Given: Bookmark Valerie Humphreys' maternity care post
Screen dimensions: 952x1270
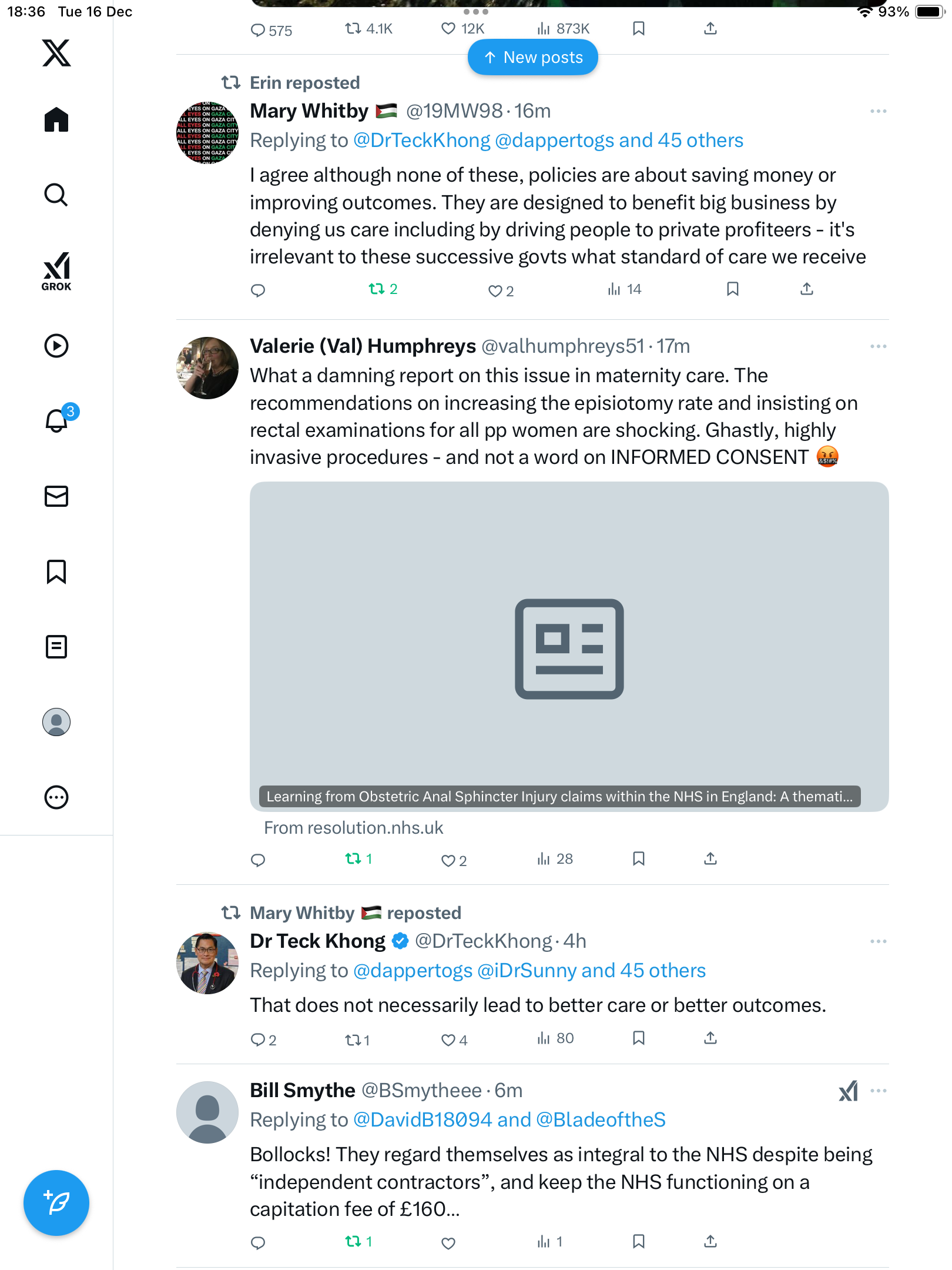Looking at the screenshot, I should (639, 859).
